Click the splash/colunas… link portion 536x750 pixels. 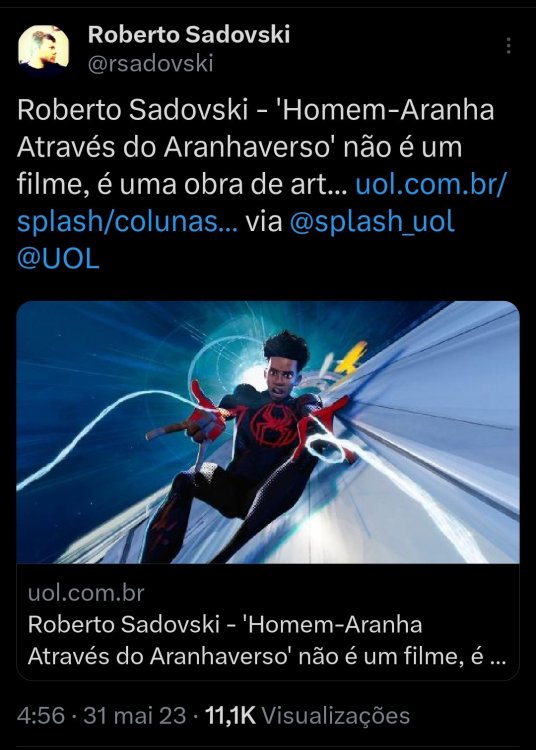click(127, 221)
